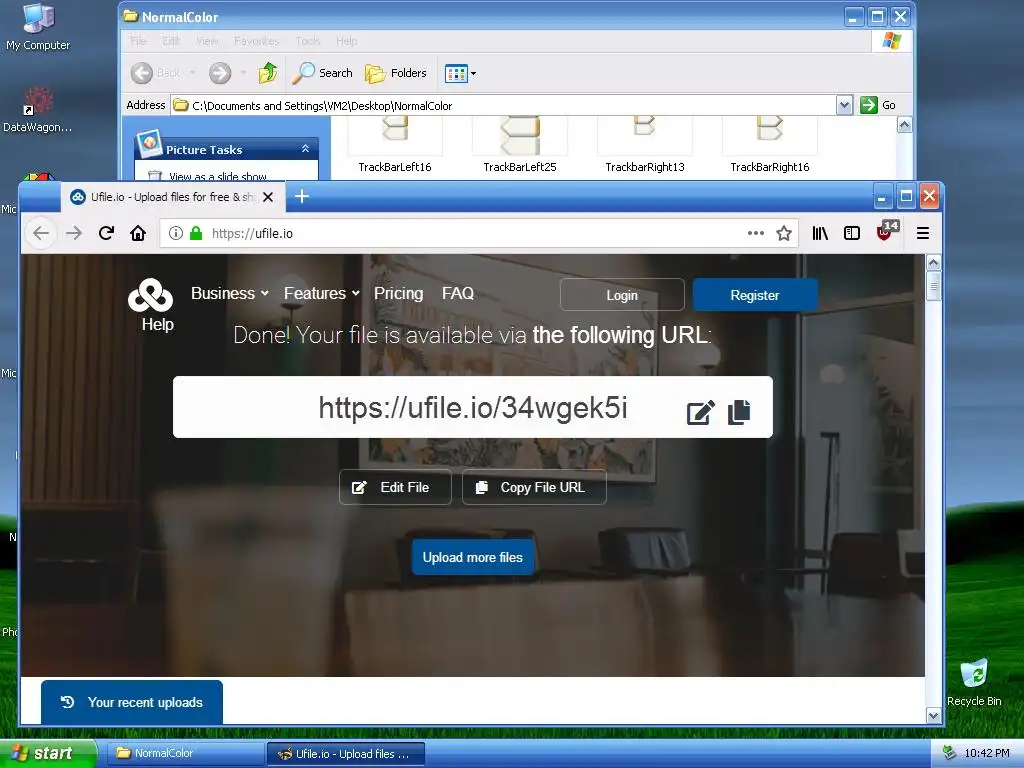Open uBlock extension icon showing 14

pos(887,231)
